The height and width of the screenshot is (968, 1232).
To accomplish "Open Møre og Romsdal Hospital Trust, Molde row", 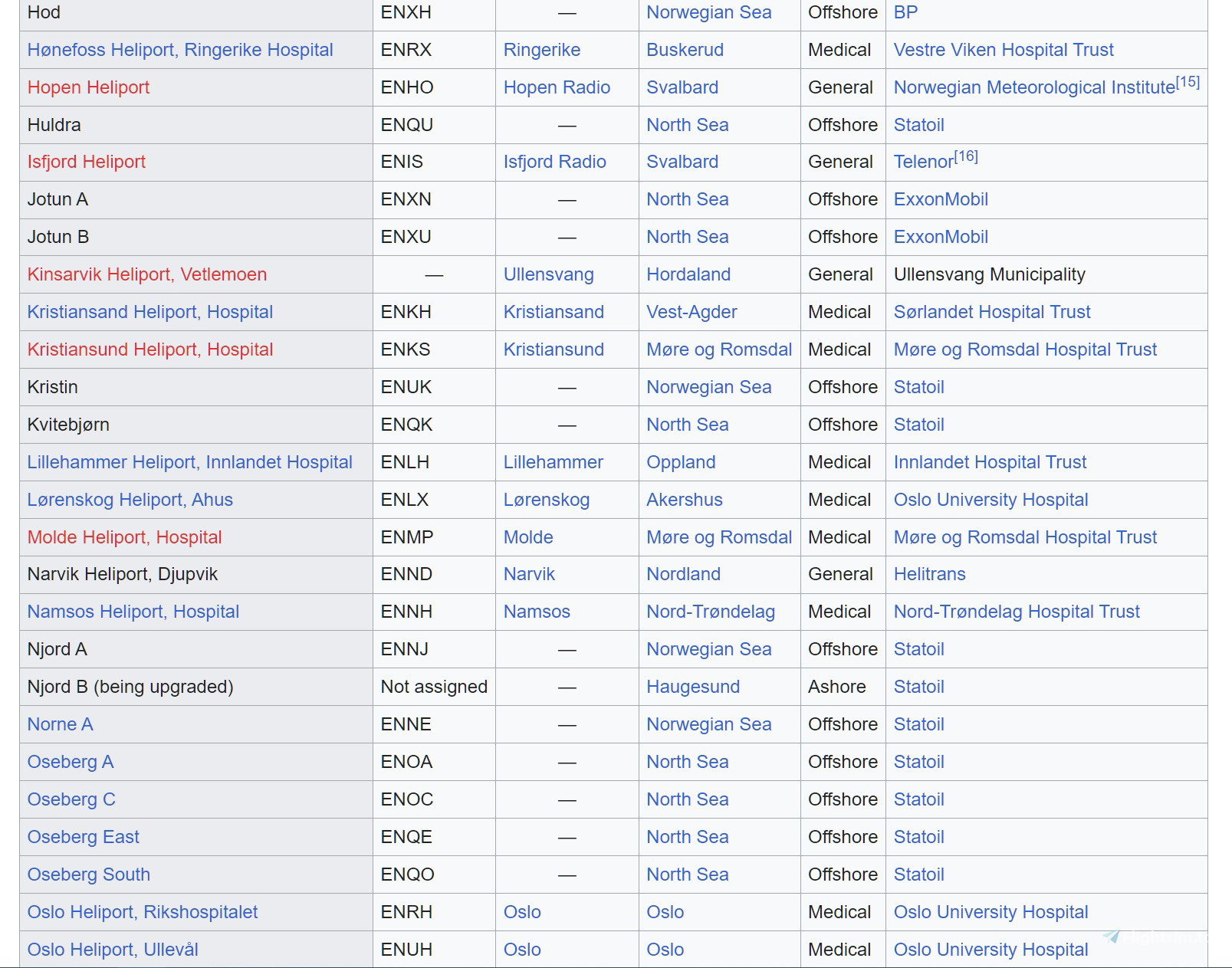I will [1025, 537].
